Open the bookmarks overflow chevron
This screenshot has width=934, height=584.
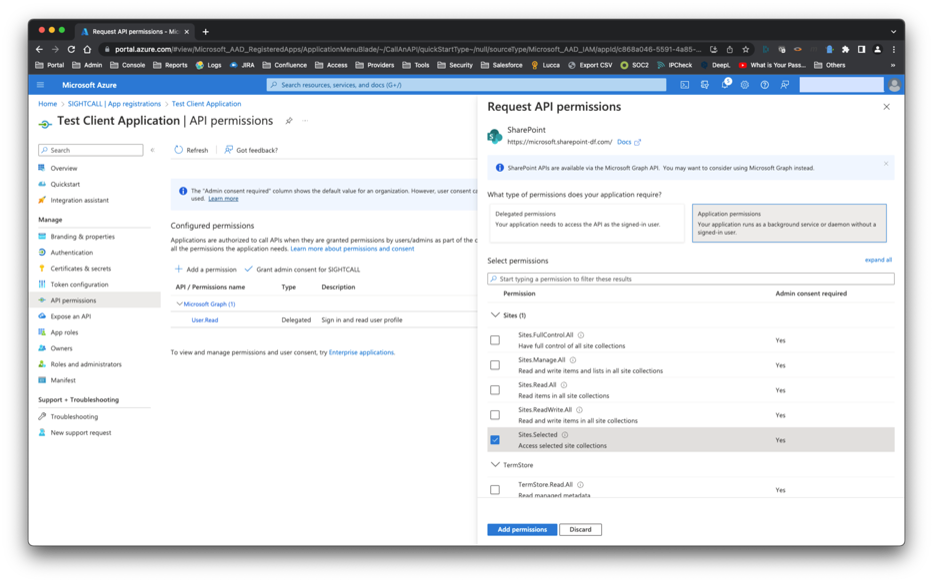pyautogui.click(x=892, y=66)
